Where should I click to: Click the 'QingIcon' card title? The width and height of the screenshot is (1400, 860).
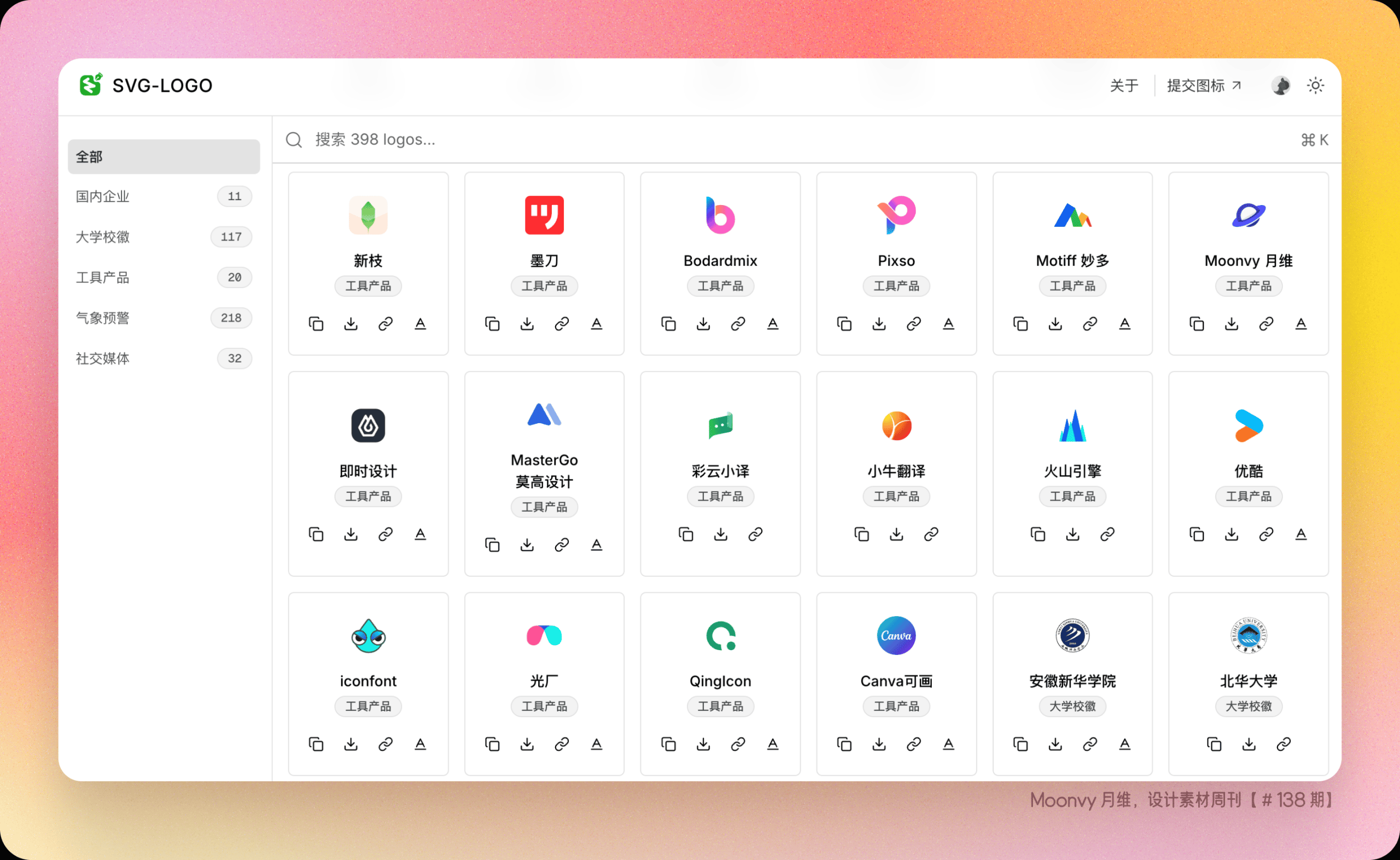721,681
